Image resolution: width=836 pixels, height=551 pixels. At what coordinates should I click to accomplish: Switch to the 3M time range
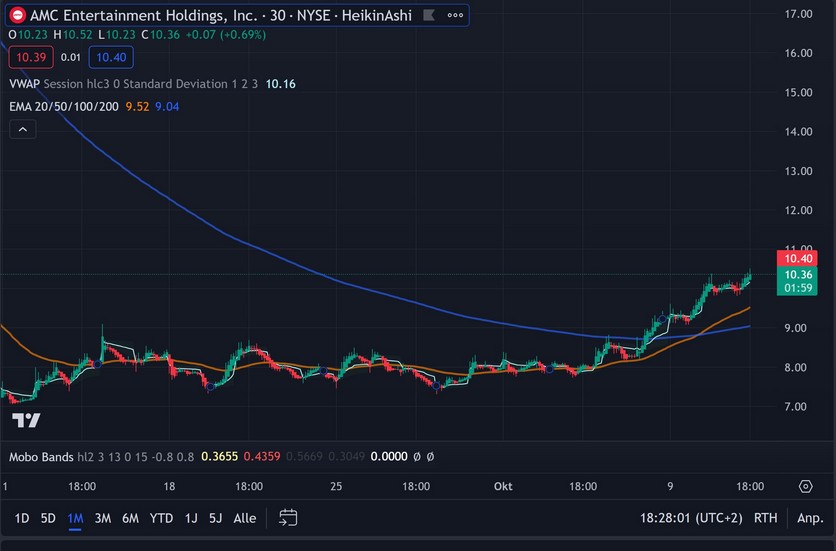(102, 518)
